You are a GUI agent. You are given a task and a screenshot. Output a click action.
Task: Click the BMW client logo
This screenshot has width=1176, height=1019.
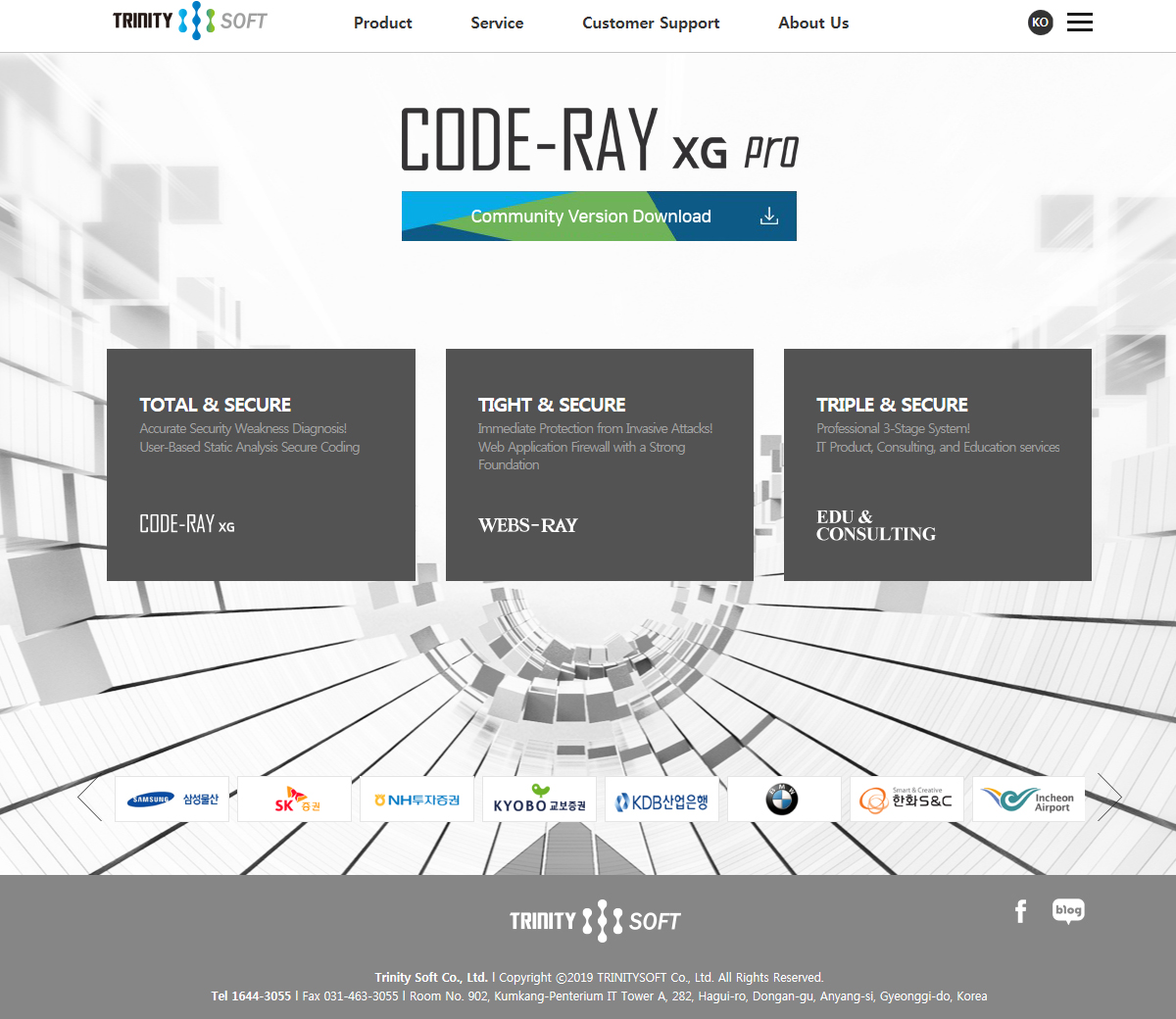click(x=784, y=800)
